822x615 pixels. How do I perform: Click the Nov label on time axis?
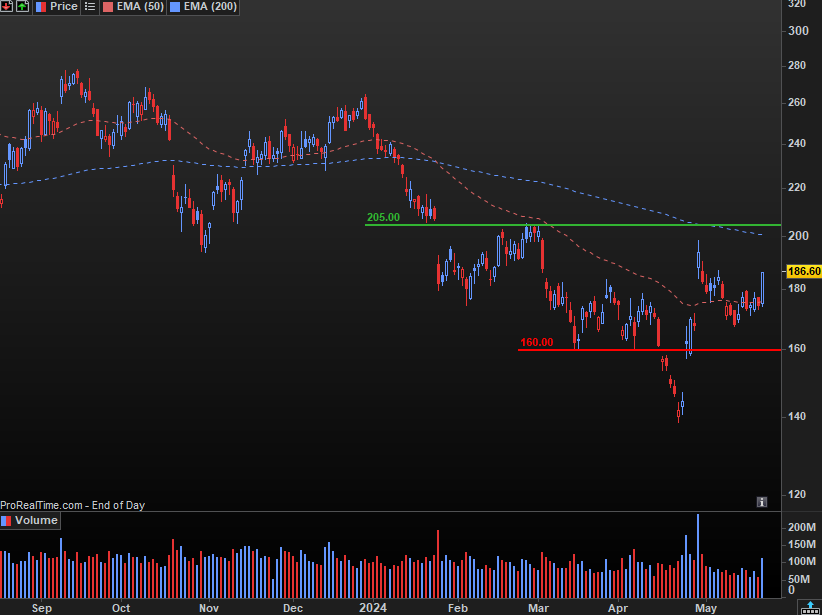[x=209, y=608]
